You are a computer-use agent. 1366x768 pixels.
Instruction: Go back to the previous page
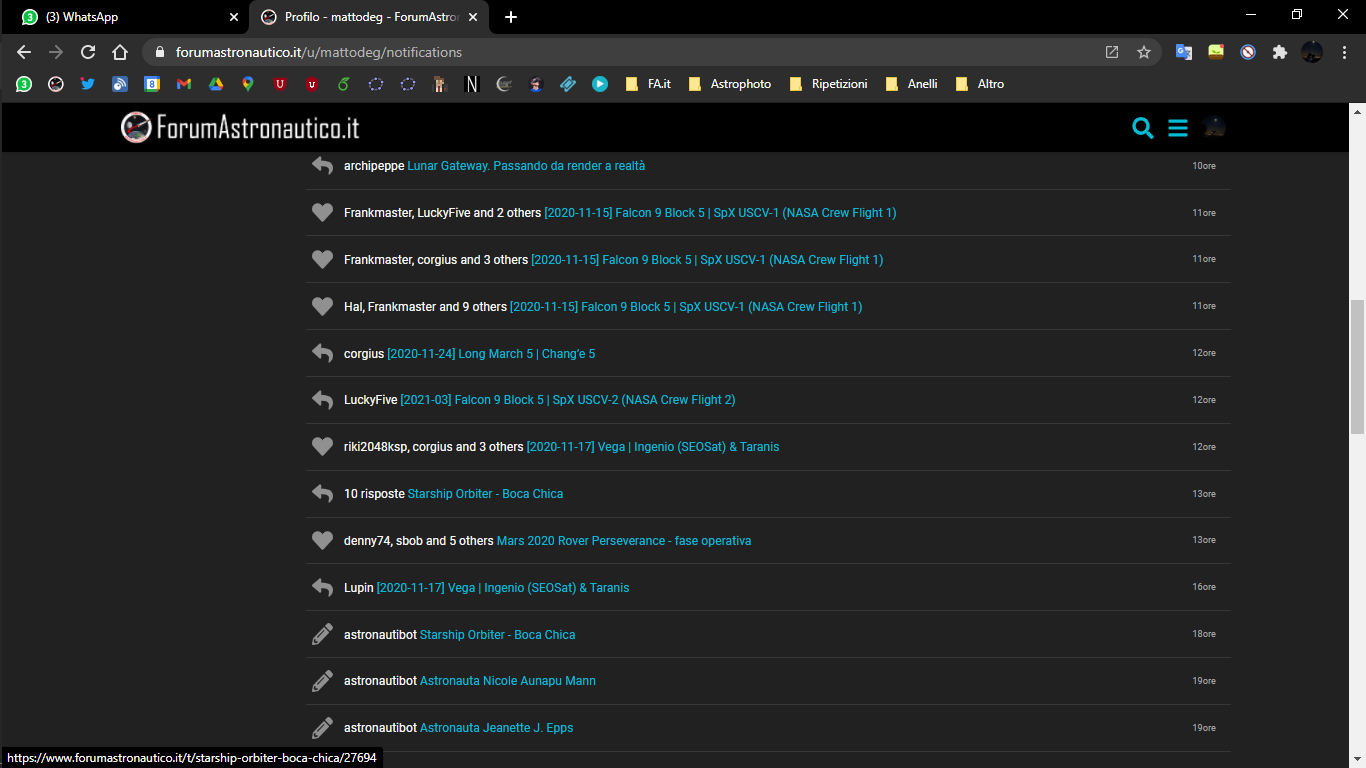tap(24, 52)
